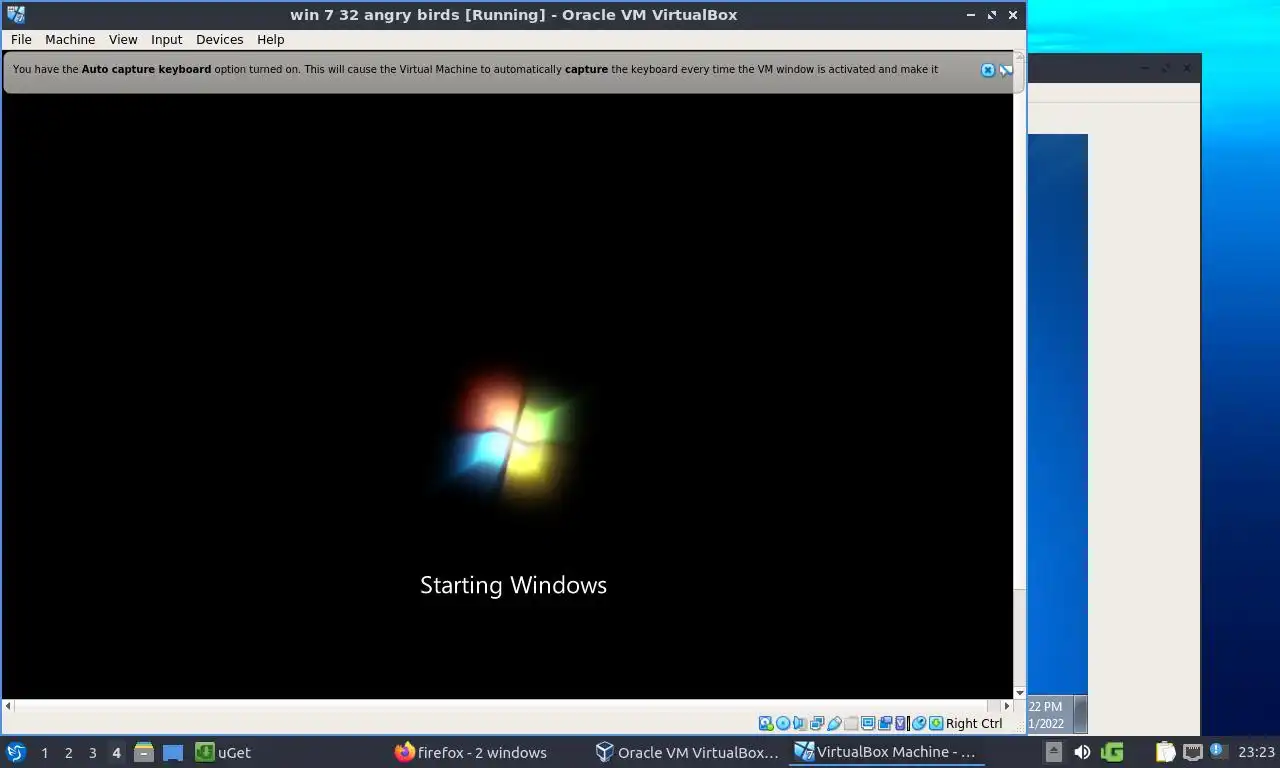Click the audio indicator in VM status bar
1280x768 pixels.
[x=799, y=723]
